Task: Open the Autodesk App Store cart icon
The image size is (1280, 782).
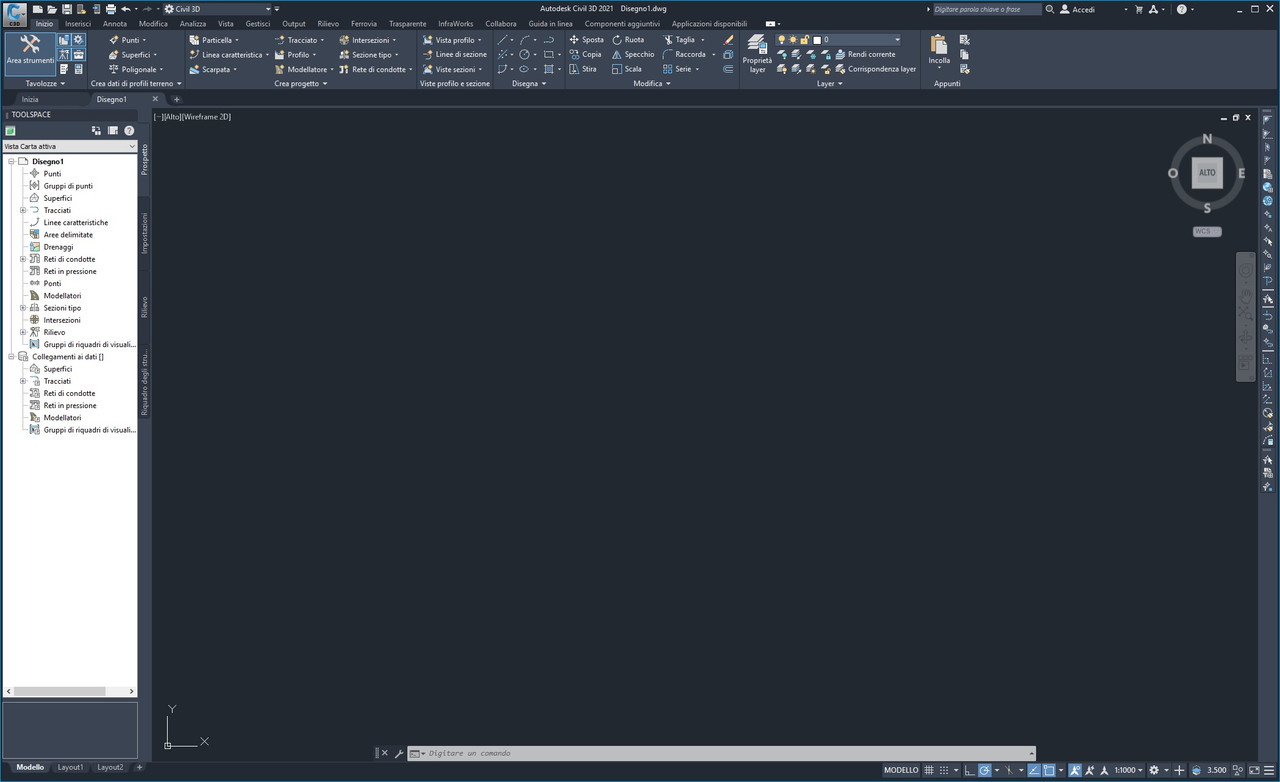Action: tap(1138, 9)
